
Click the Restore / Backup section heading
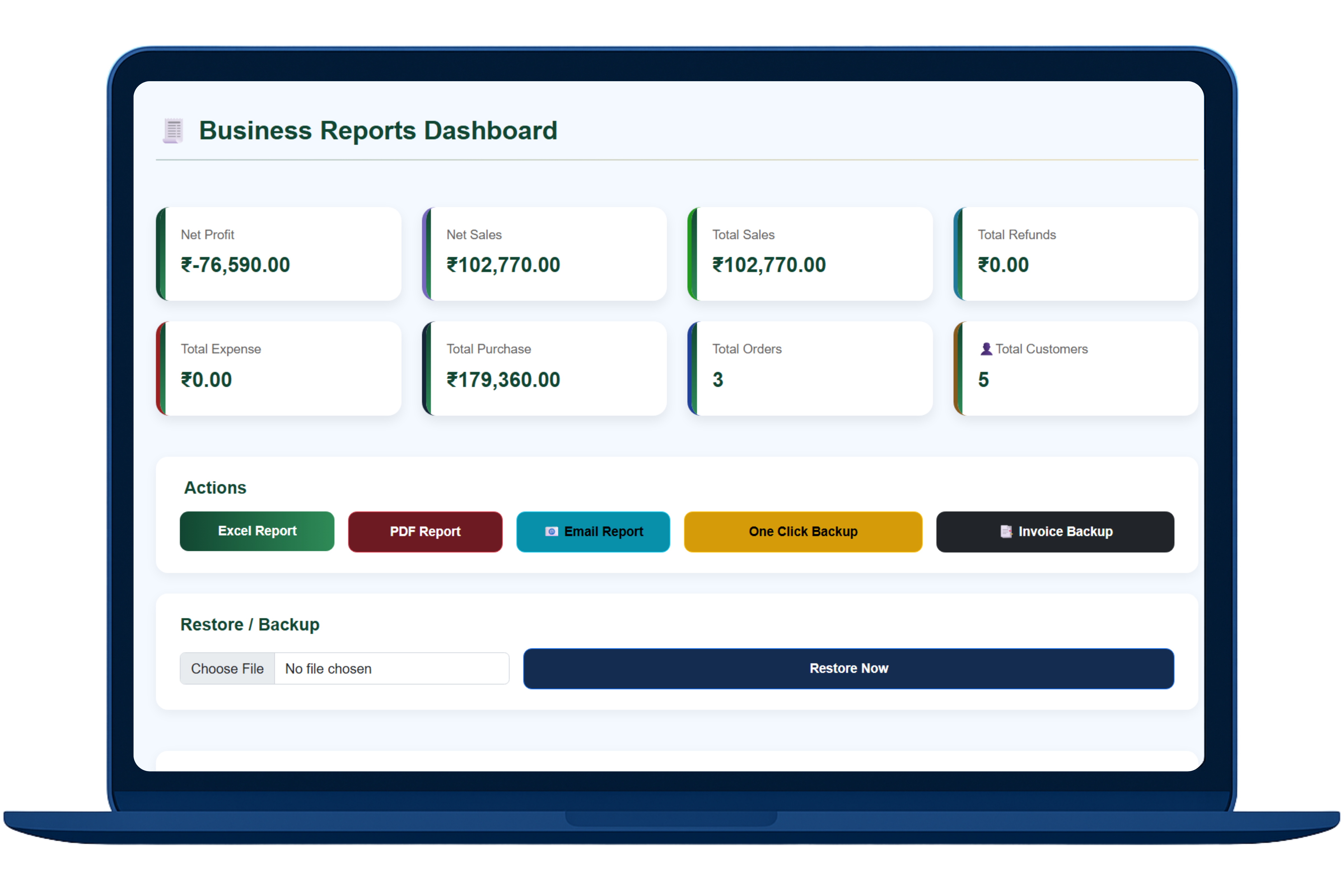250,624
